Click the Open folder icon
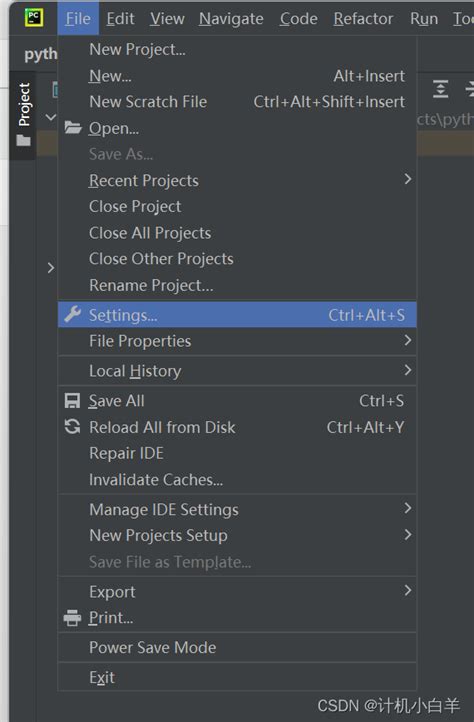Image resolution: width=474 pixels, height=722 pixels. click(x=73, y=128)
